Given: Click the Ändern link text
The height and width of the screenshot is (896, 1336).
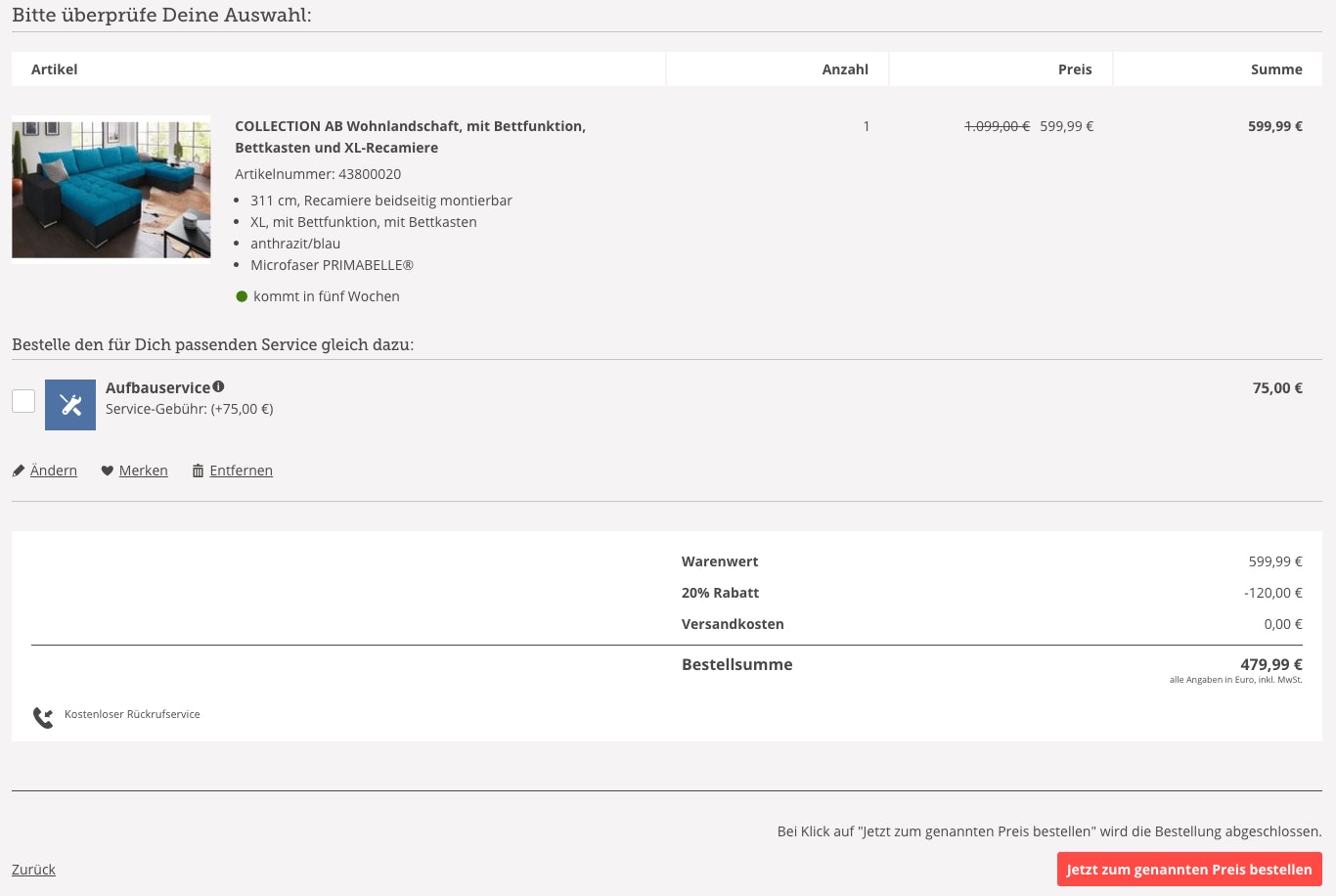Looking at the screenshot, I should tap(54, 470).
